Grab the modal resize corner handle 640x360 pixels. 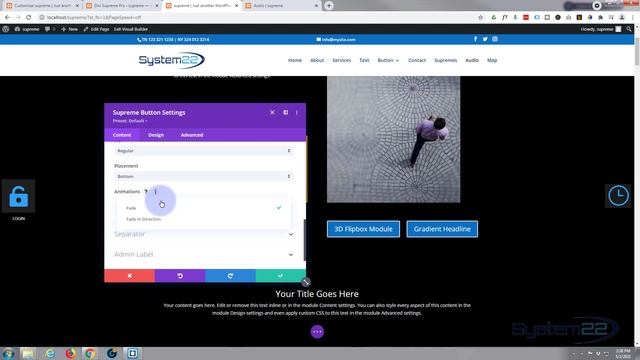(306, 282)
